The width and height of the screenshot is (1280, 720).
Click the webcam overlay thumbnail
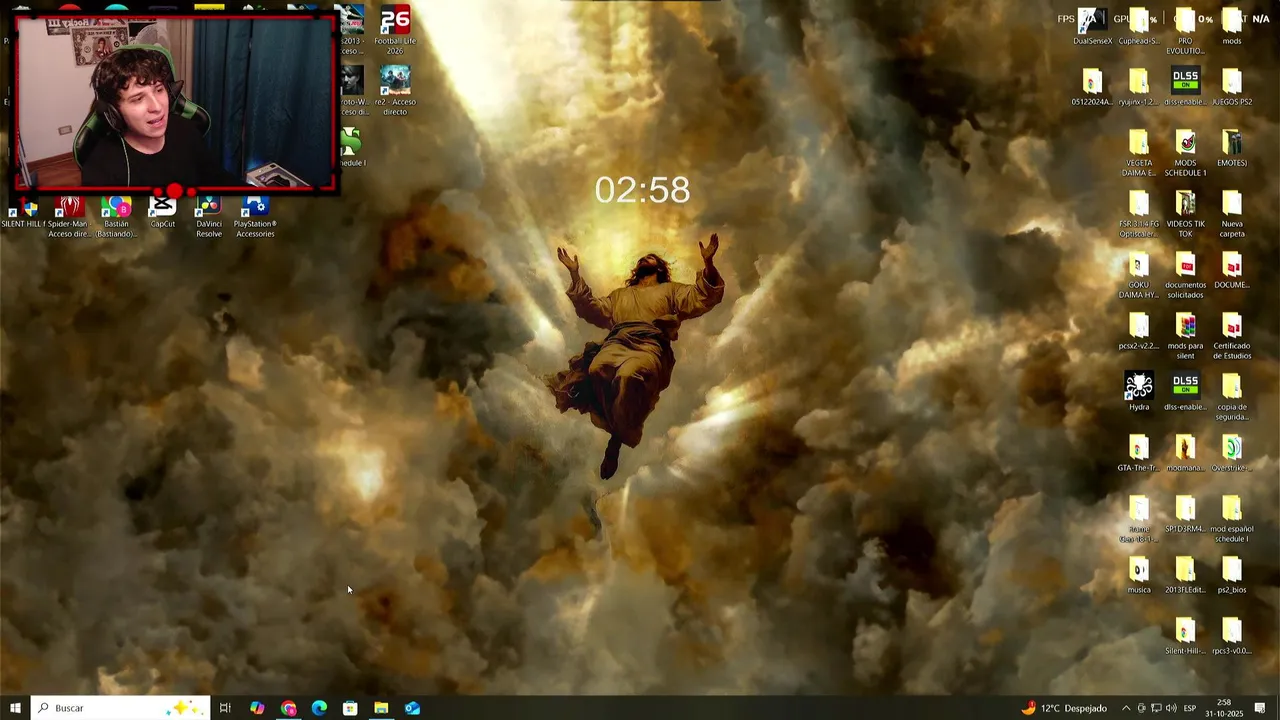[x=175, y=101]
